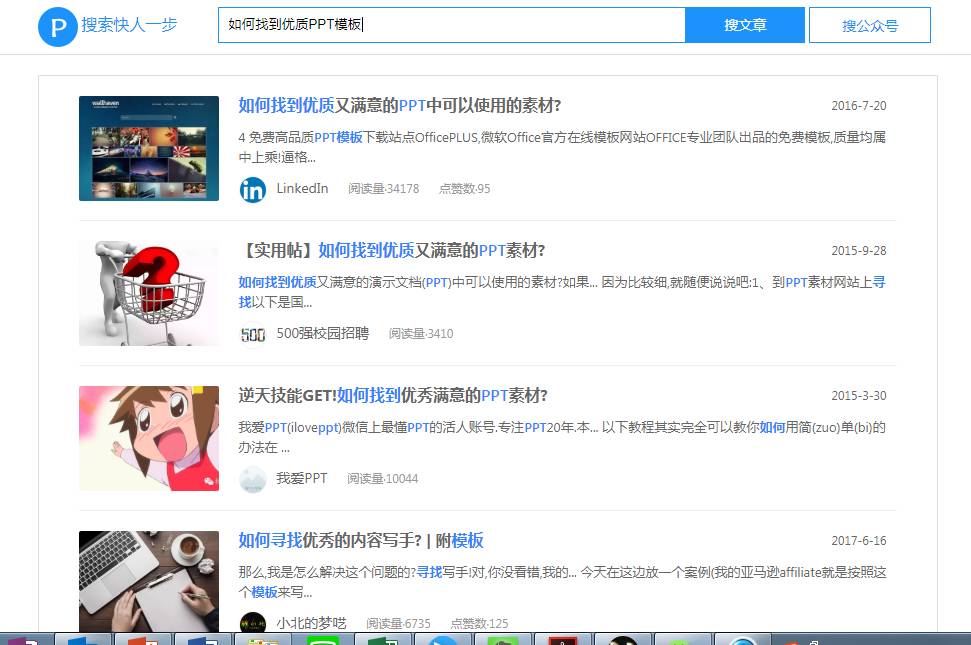Click the 搜文章 search button

[745, 24]
